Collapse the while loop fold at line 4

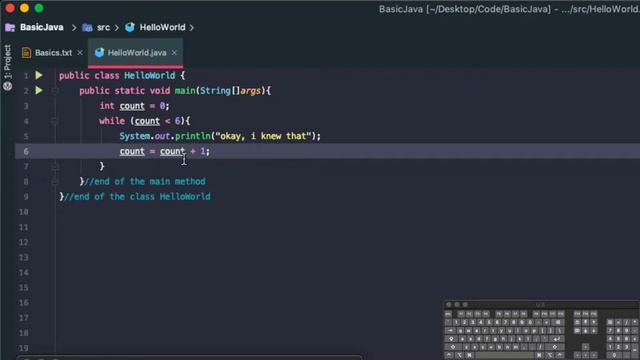click(55, 121)
